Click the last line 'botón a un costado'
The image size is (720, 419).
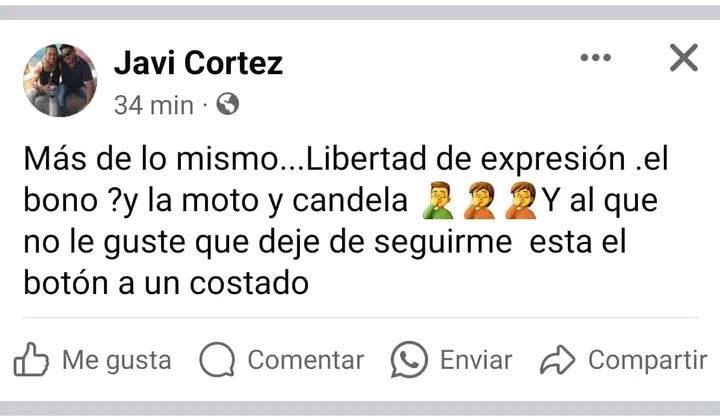[x=166, y=283]
